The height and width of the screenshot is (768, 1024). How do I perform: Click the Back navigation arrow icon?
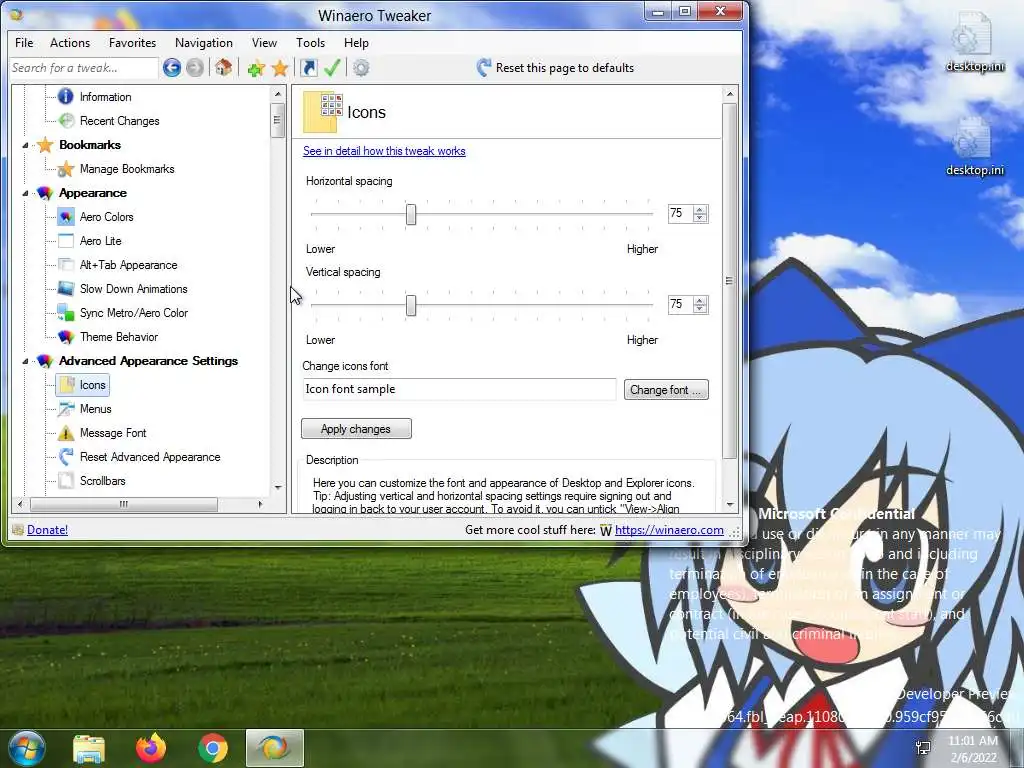point(172,67)
